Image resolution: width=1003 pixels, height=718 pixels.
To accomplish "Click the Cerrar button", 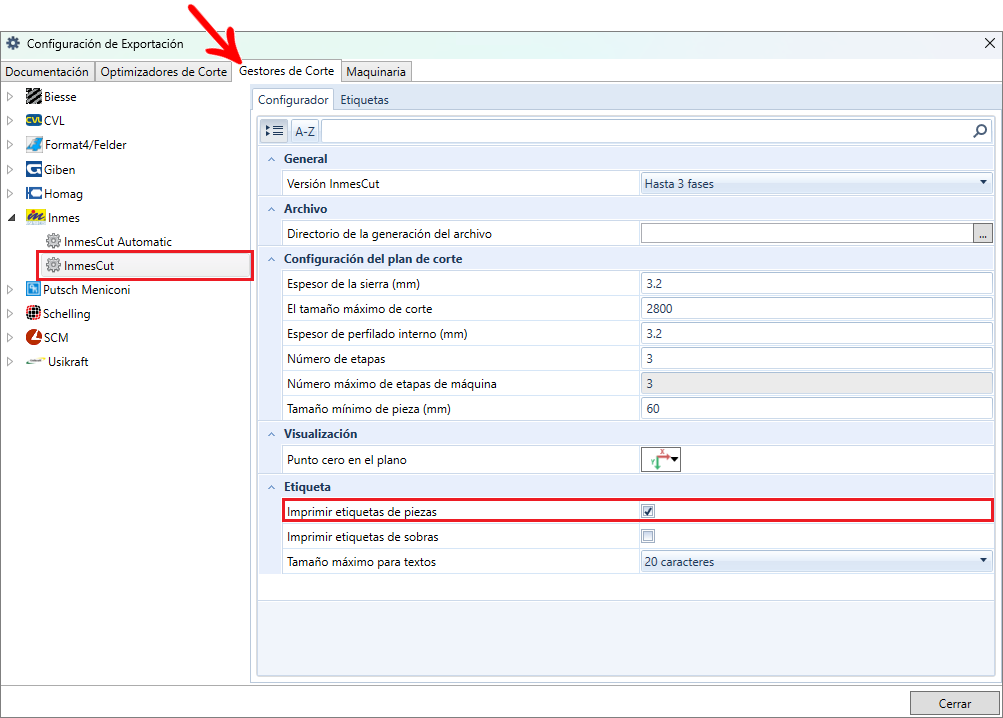I will click(955, 703).
